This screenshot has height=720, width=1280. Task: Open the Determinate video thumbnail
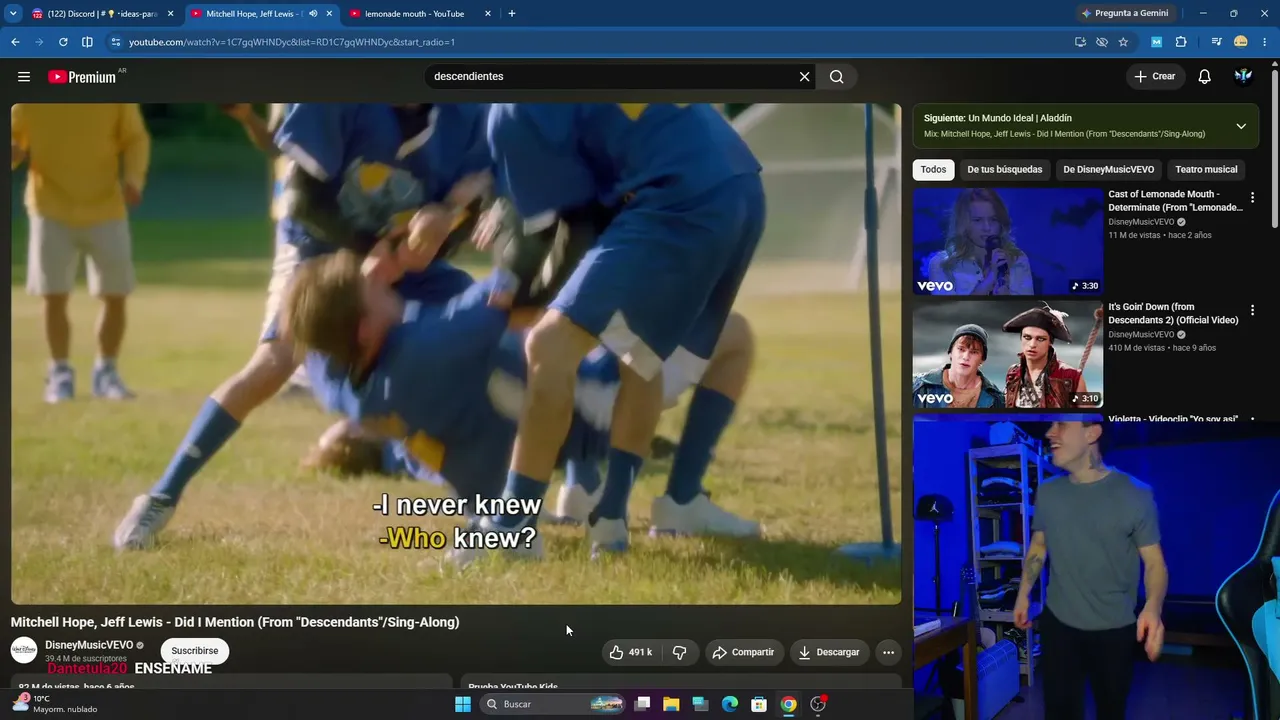click(x=1007, y=242)
